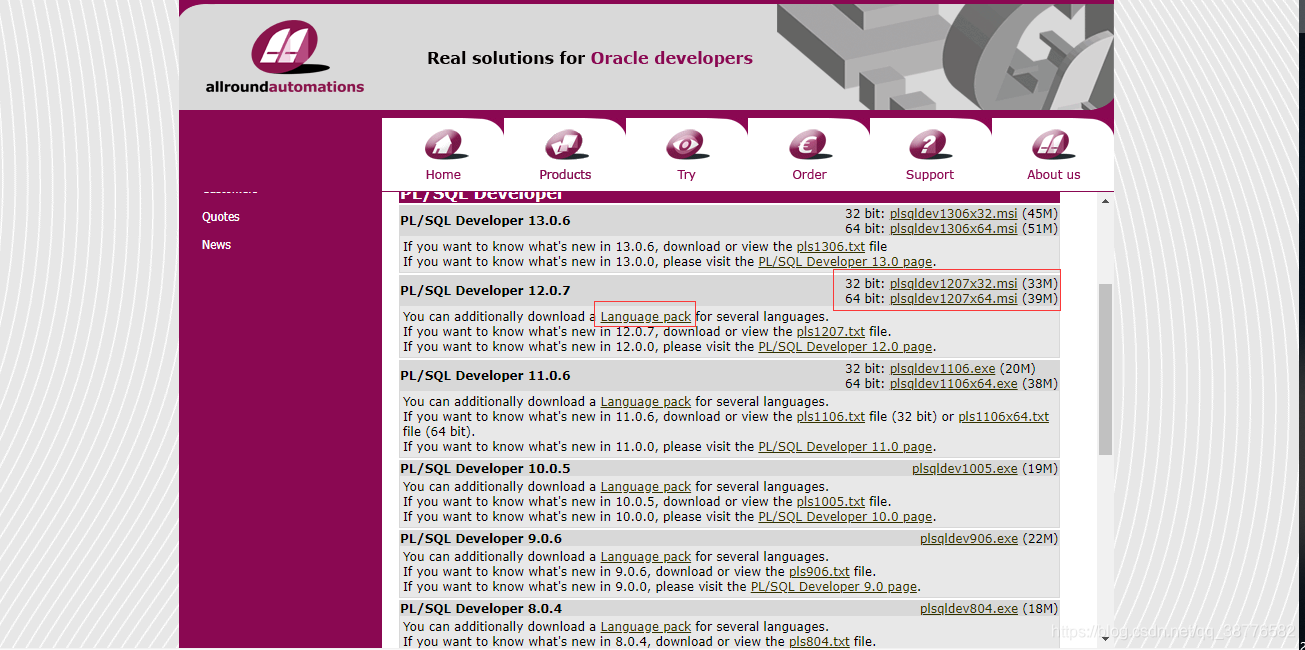Viewport: 1305px width, 650px height.
Task: Go to About us tab label
Action: point(1053,174)
